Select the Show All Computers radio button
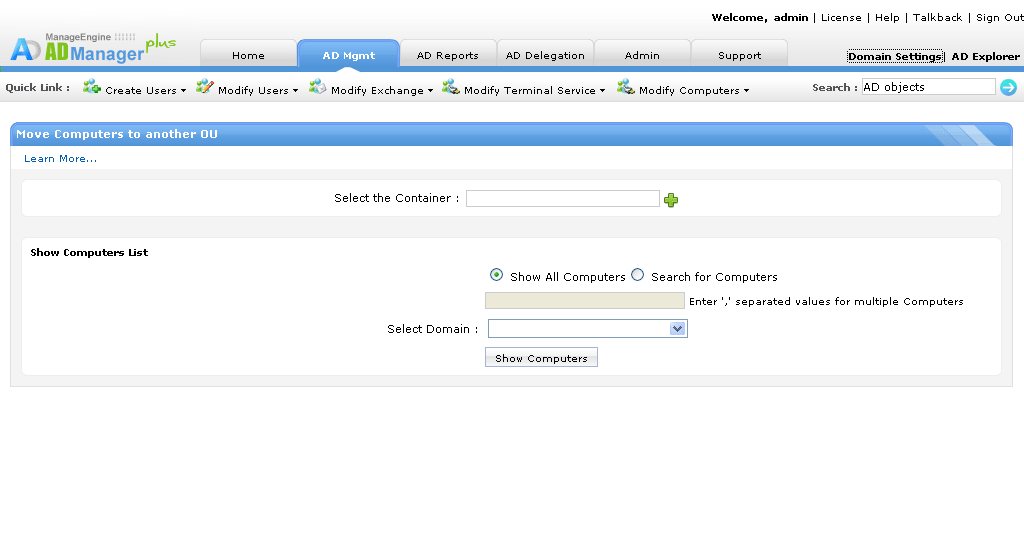The image size is (1024, 547). pos(496,275)
